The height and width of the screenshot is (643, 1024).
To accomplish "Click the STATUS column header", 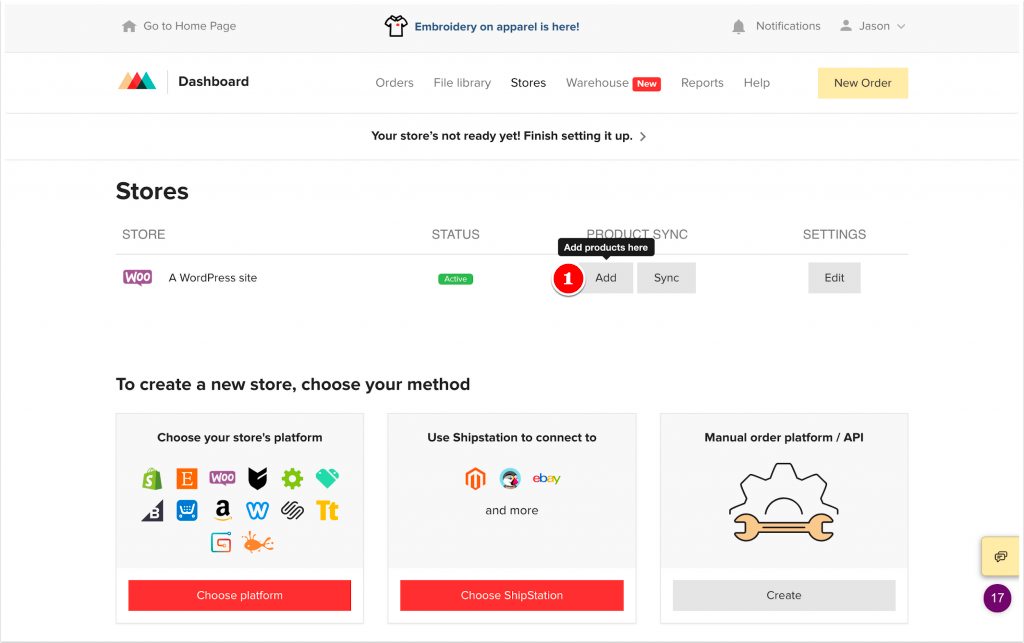I will pos(455,234).
